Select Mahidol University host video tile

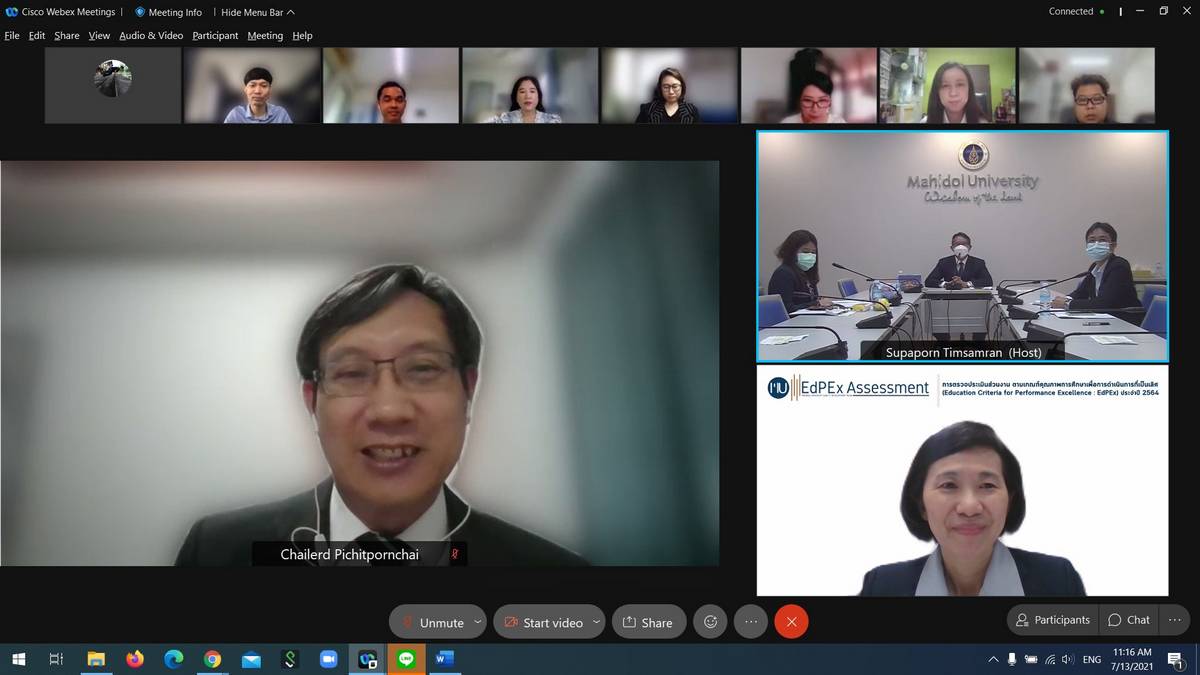[962, 246]
